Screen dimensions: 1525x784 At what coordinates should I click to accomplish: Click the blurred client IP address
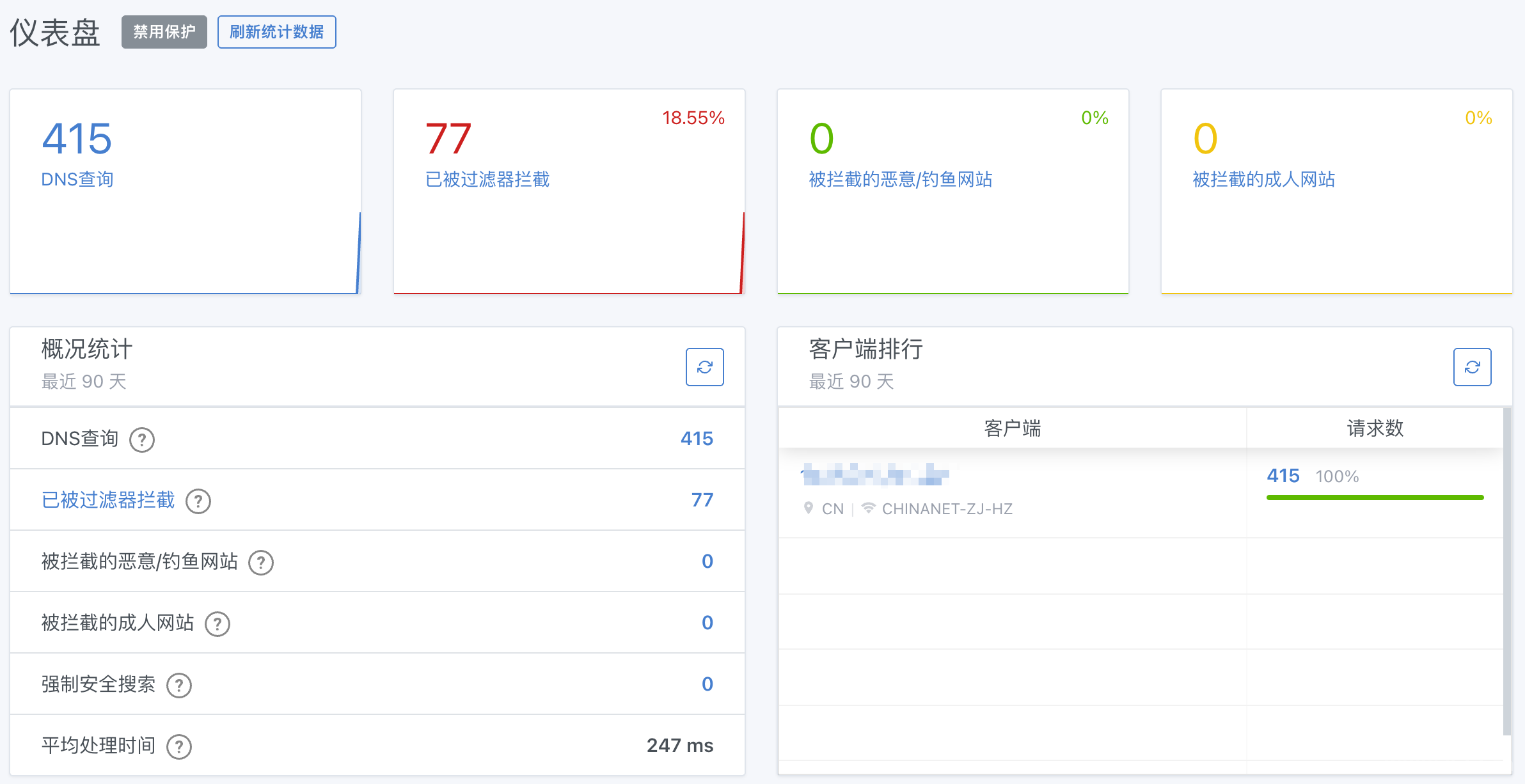[875, 474]
